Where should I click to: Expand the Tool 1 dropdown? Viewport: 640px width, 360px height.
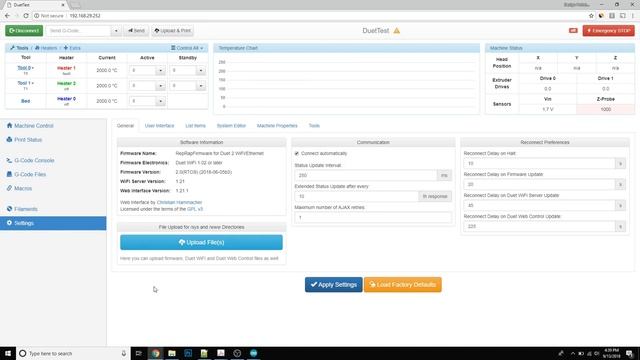25,83
